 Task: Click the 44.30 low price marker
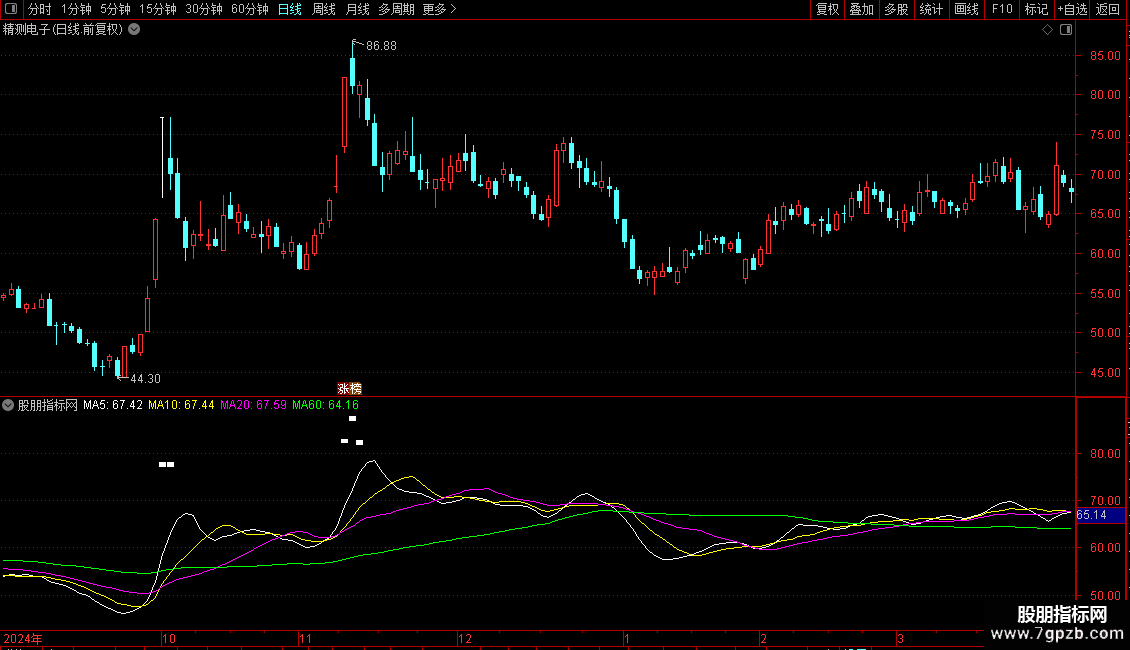pyautogui.click(x=144, y=379)
